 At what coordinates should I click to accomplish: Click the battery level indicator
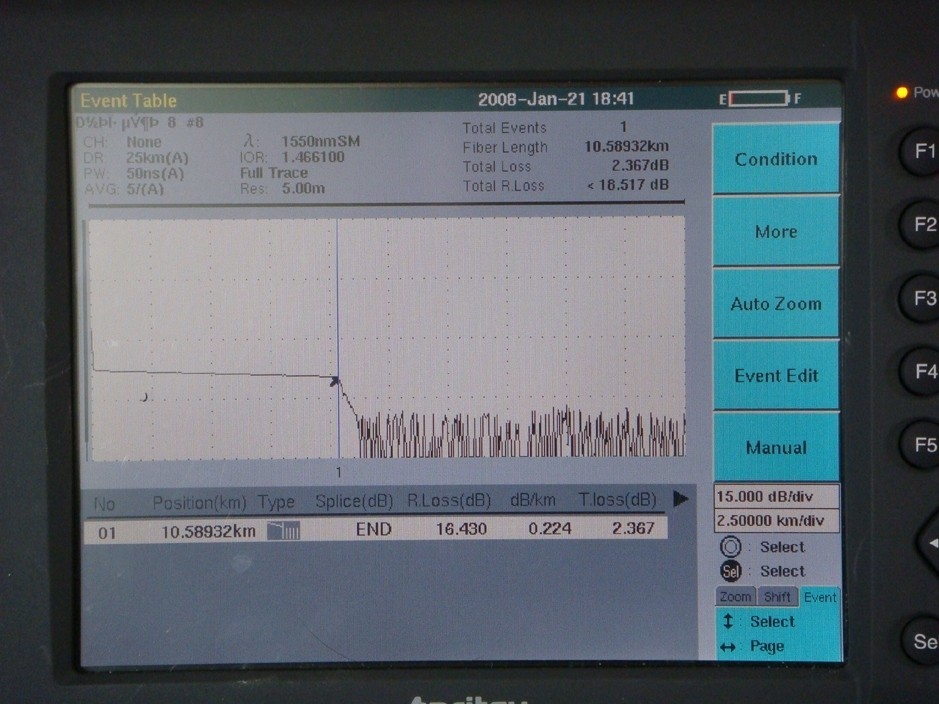point(759,98)
